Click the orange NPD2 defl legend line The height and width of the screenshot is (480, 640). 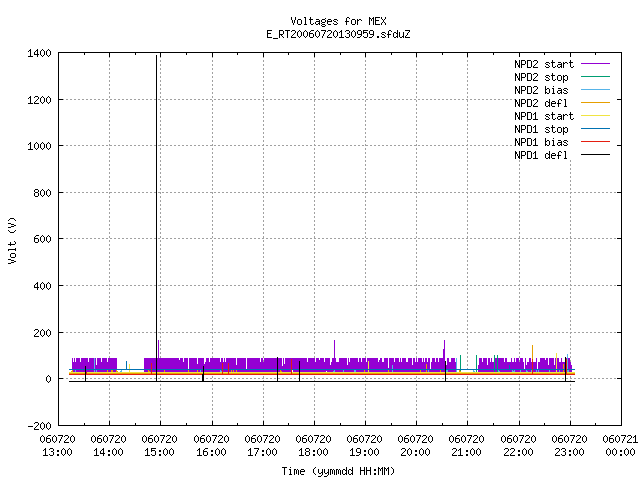(595, 102)
